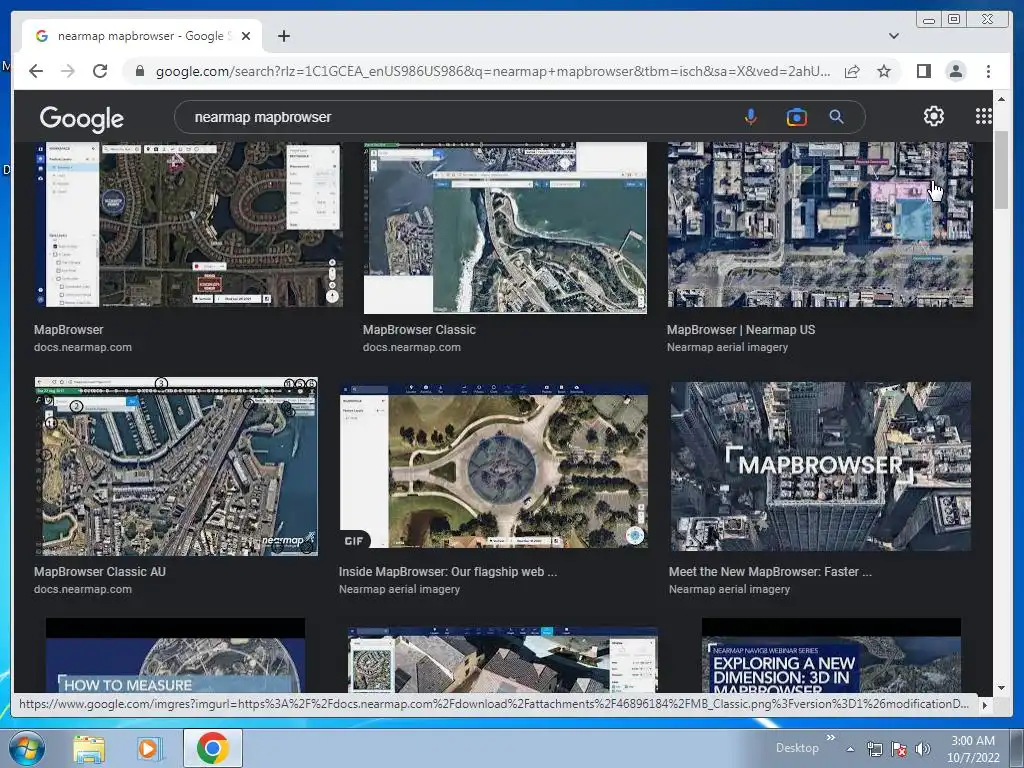The image size is (1024, 768).
Task: Open the How To Measure thumbnail
Action: pos(175,655)
